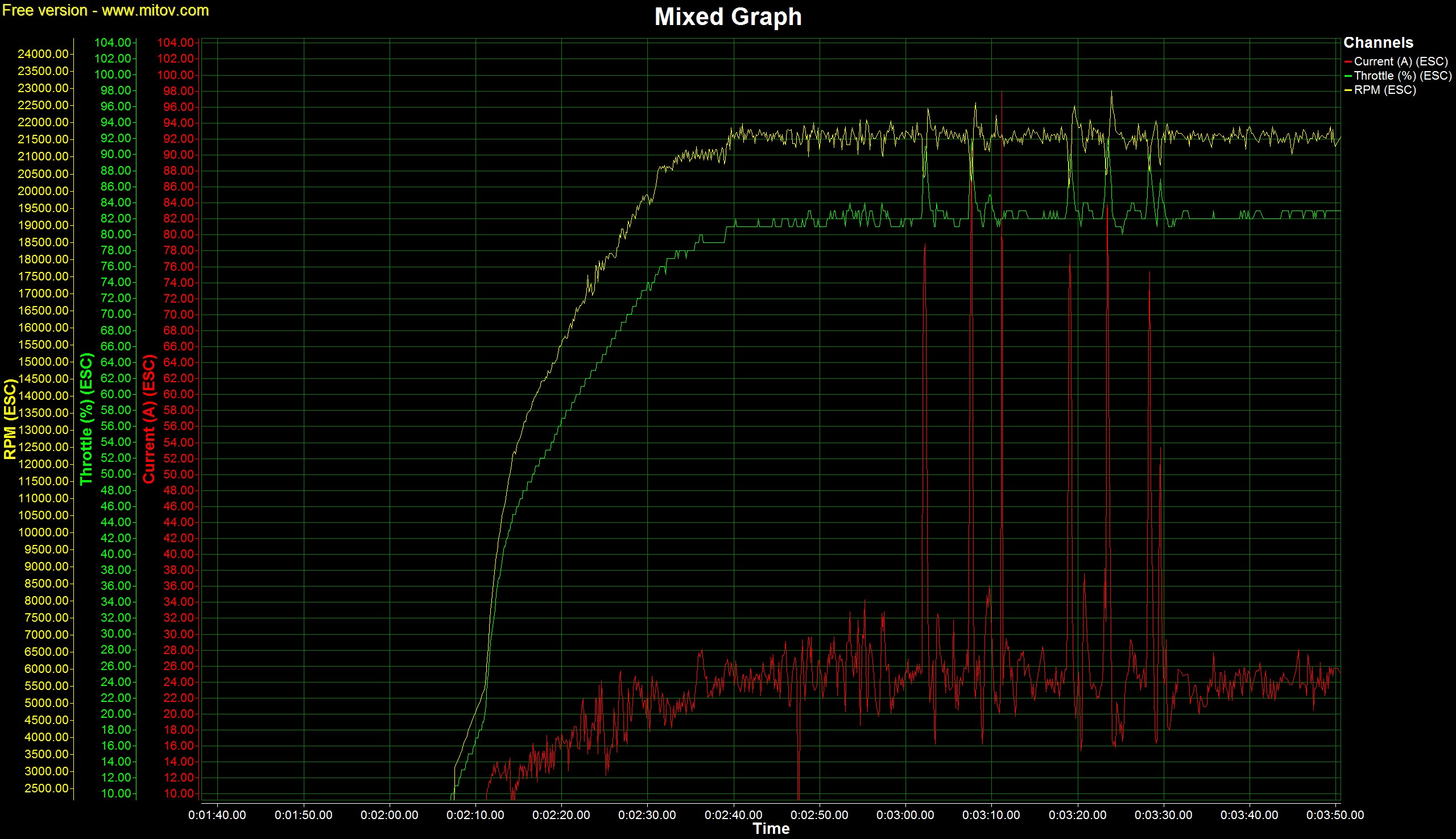This screenshot has width=1456, height=839.
Task: Click the red 10.00 Current axis tick
Action: (x=179, y=793)
